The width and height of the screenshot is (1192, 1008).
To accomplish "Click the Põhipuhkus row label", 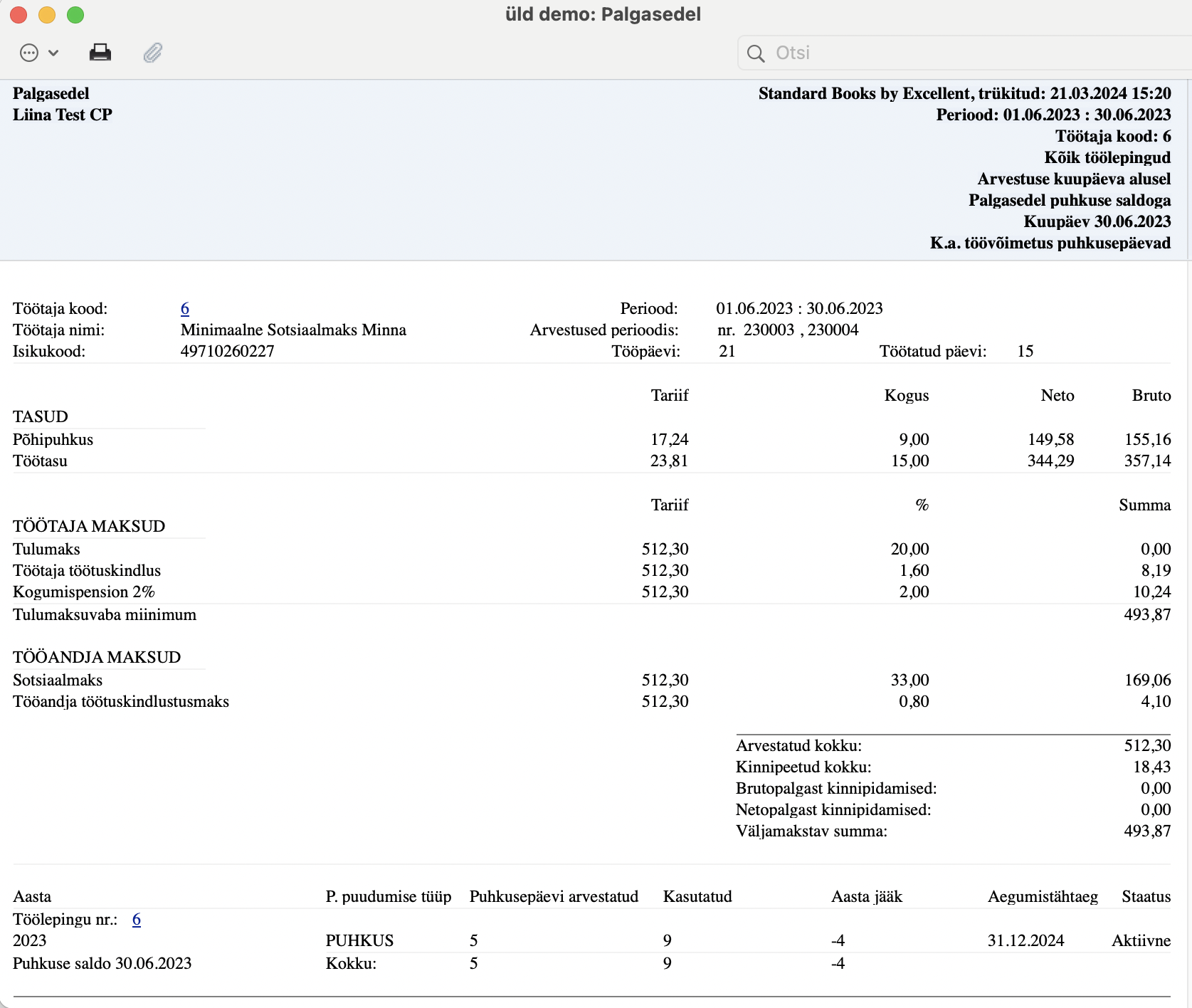I will tap(53, 439).
